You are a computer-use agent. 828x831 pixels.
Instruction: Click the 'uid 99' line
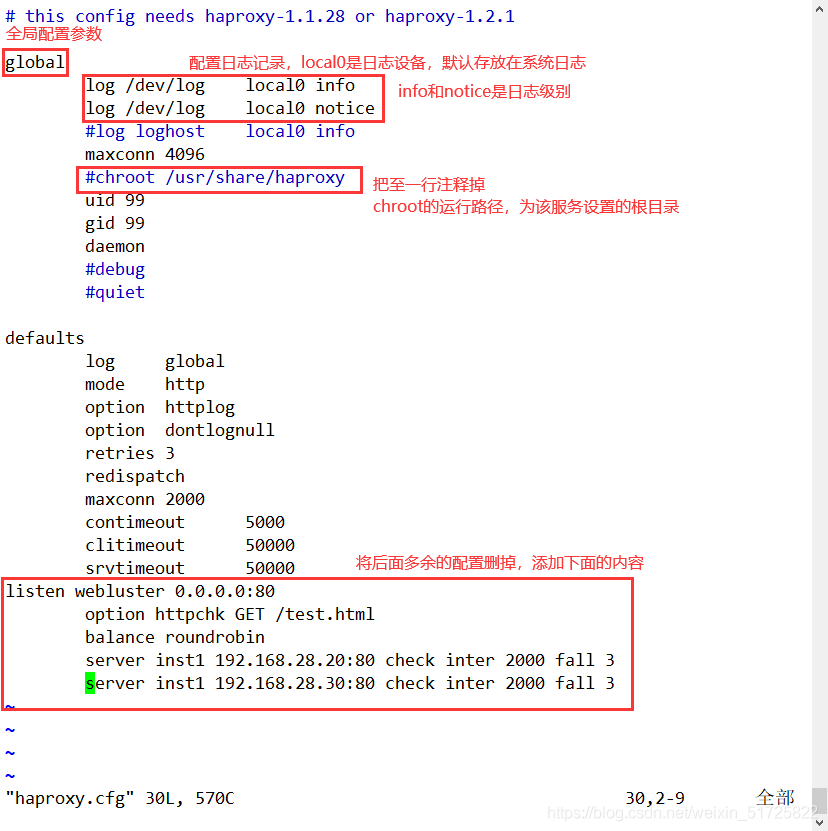(x=115, y=200)
